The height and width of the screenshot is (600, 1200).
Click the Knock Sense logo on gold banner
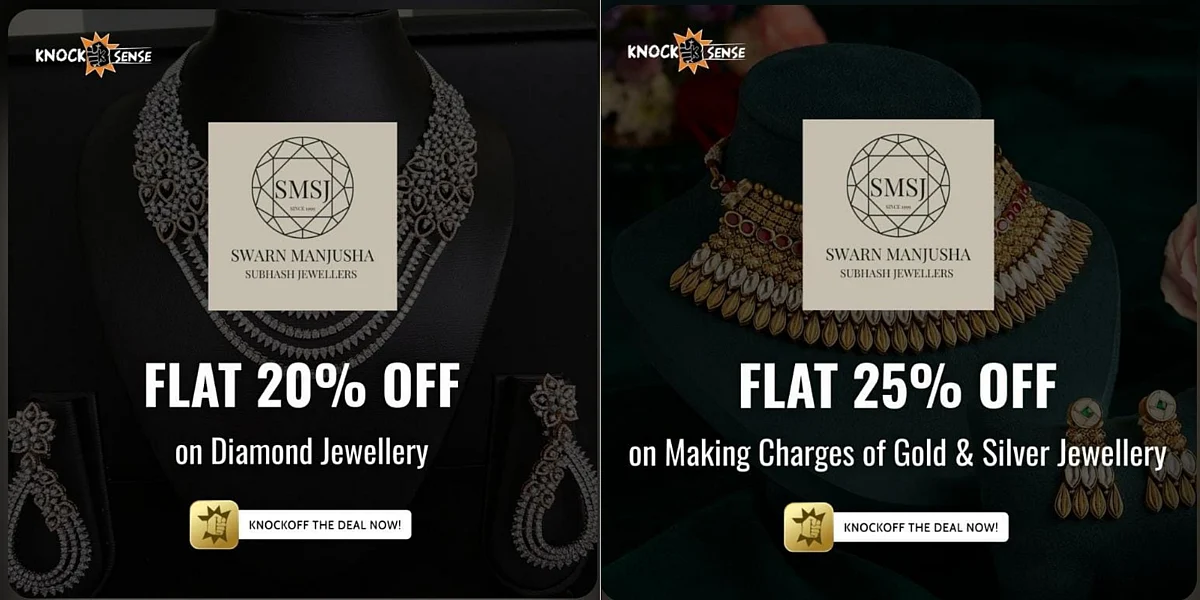(x=686, y=51)
